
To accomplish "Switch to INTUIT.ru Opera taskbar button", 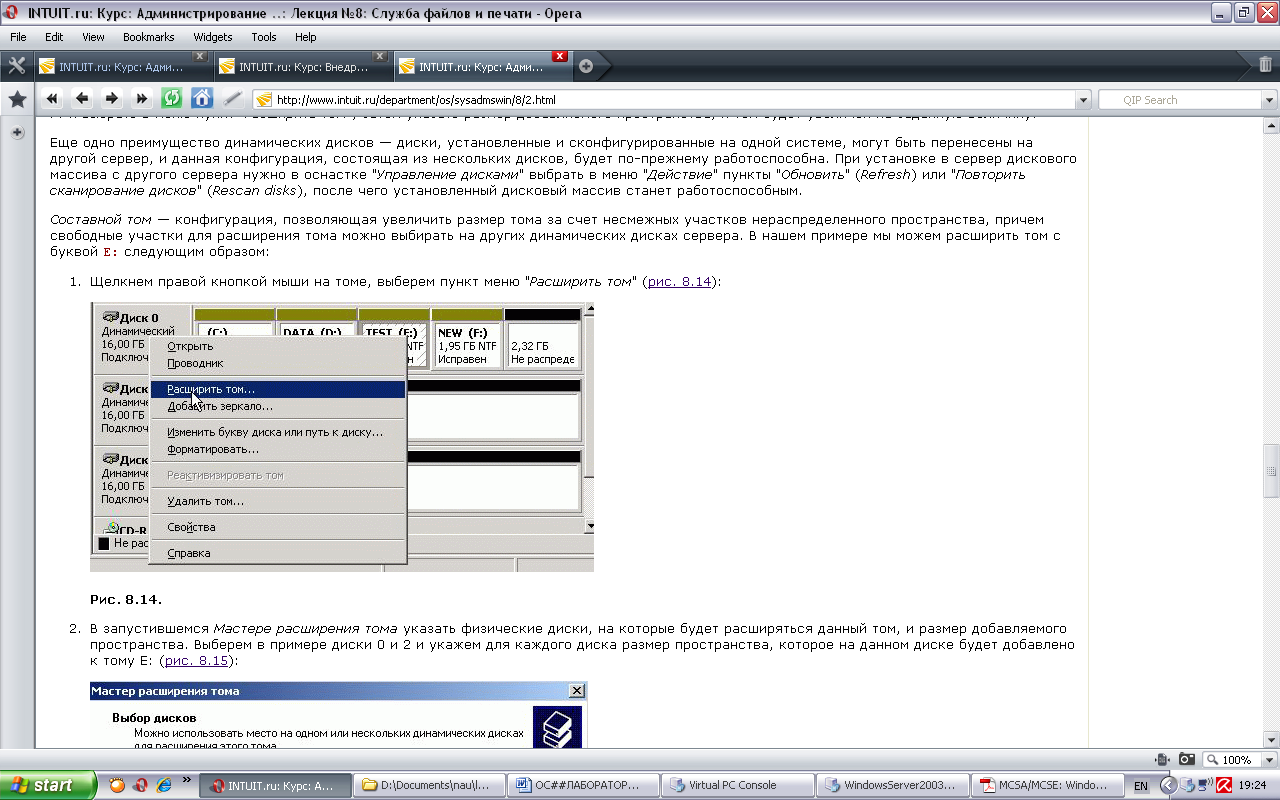I will (277, 785).
